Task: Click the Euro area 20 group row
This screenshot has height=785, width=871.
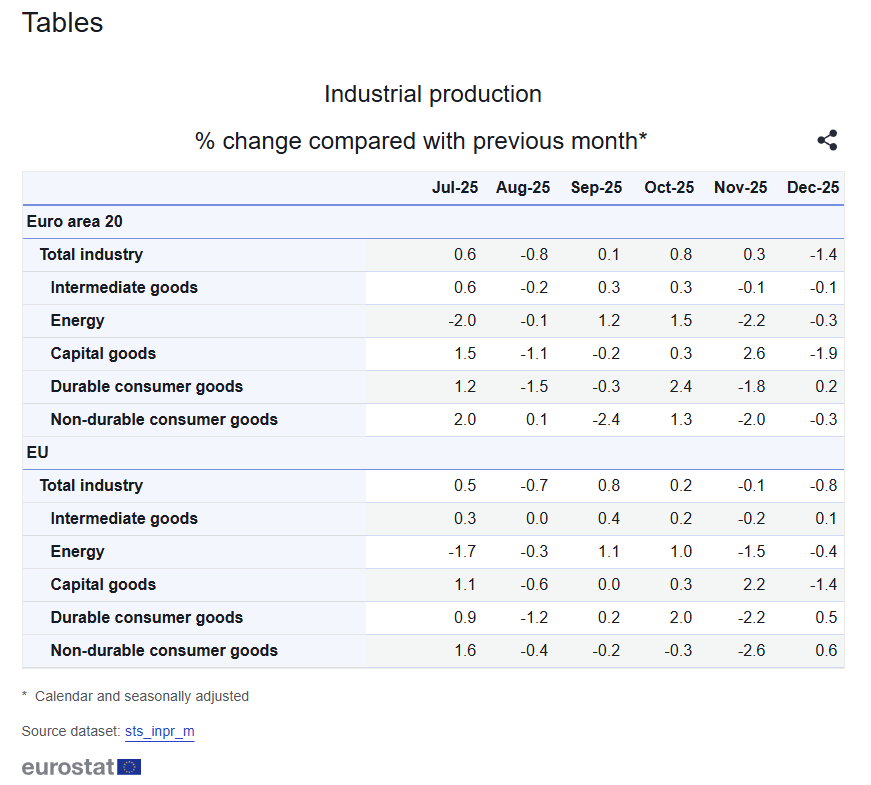Action: click(x=75, y=221)
